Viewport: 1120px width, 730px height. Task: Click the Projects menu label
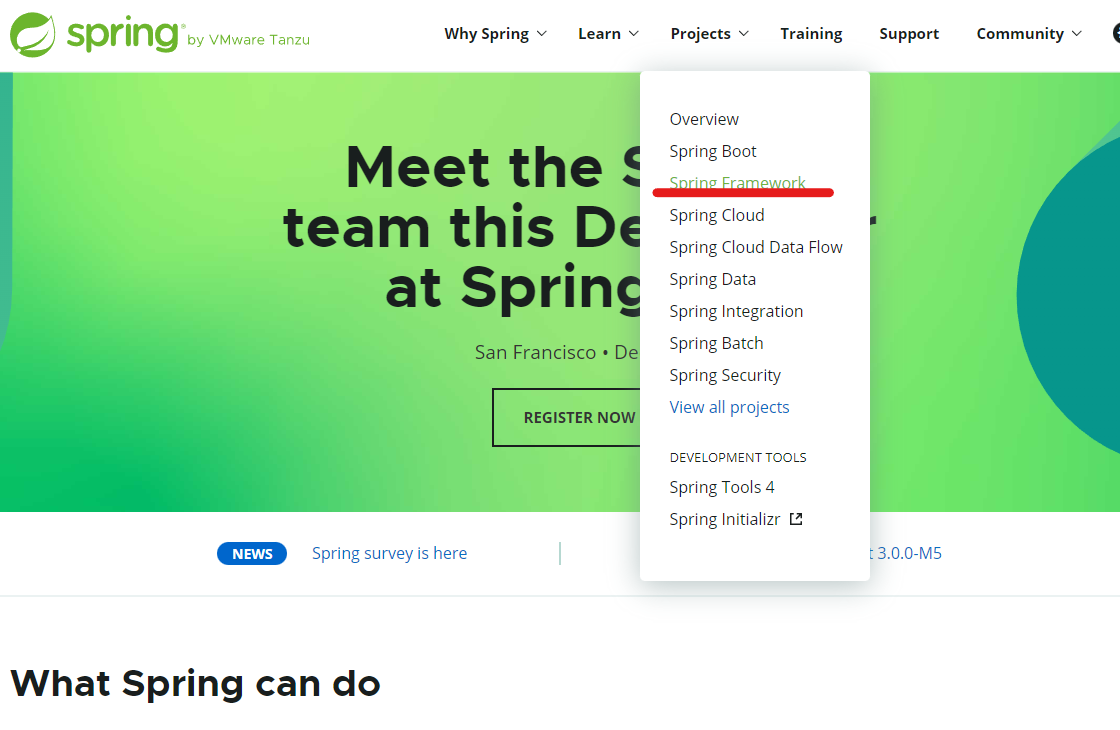(x=700, y=34)
